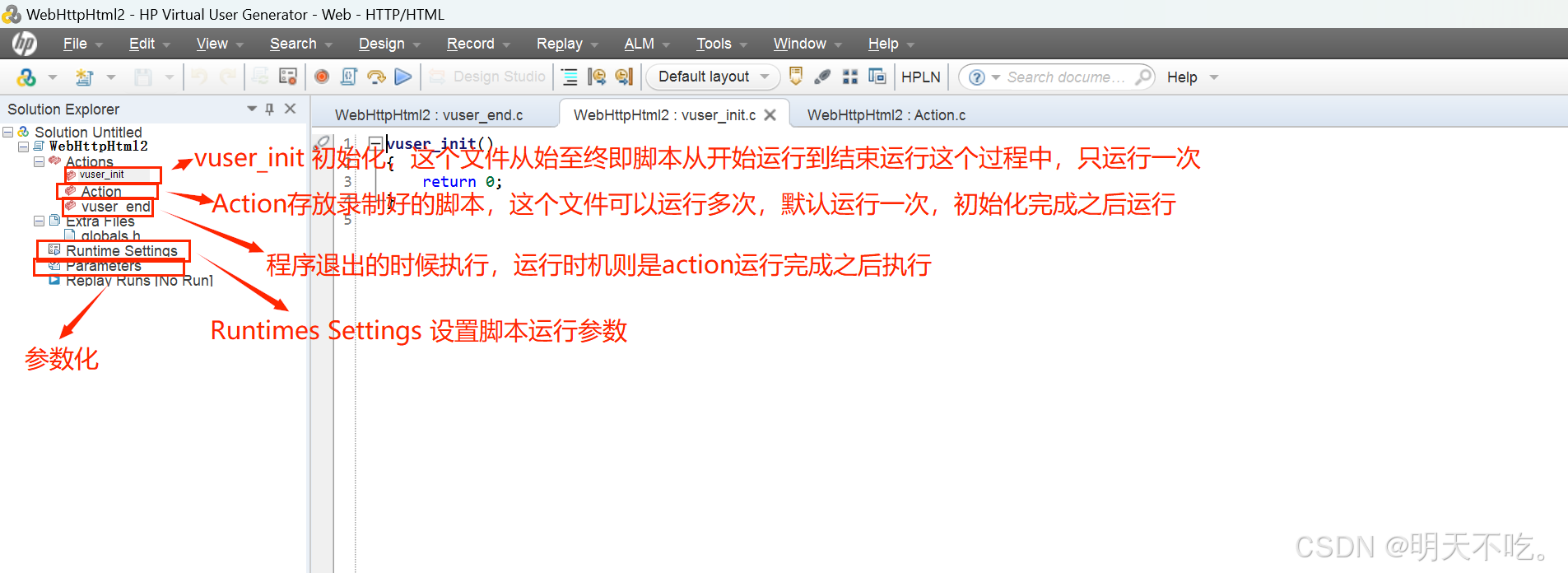1568x573 pixels.
Task: Click the Add Script/Solution toolbar icon
Action: coord(26,77)
